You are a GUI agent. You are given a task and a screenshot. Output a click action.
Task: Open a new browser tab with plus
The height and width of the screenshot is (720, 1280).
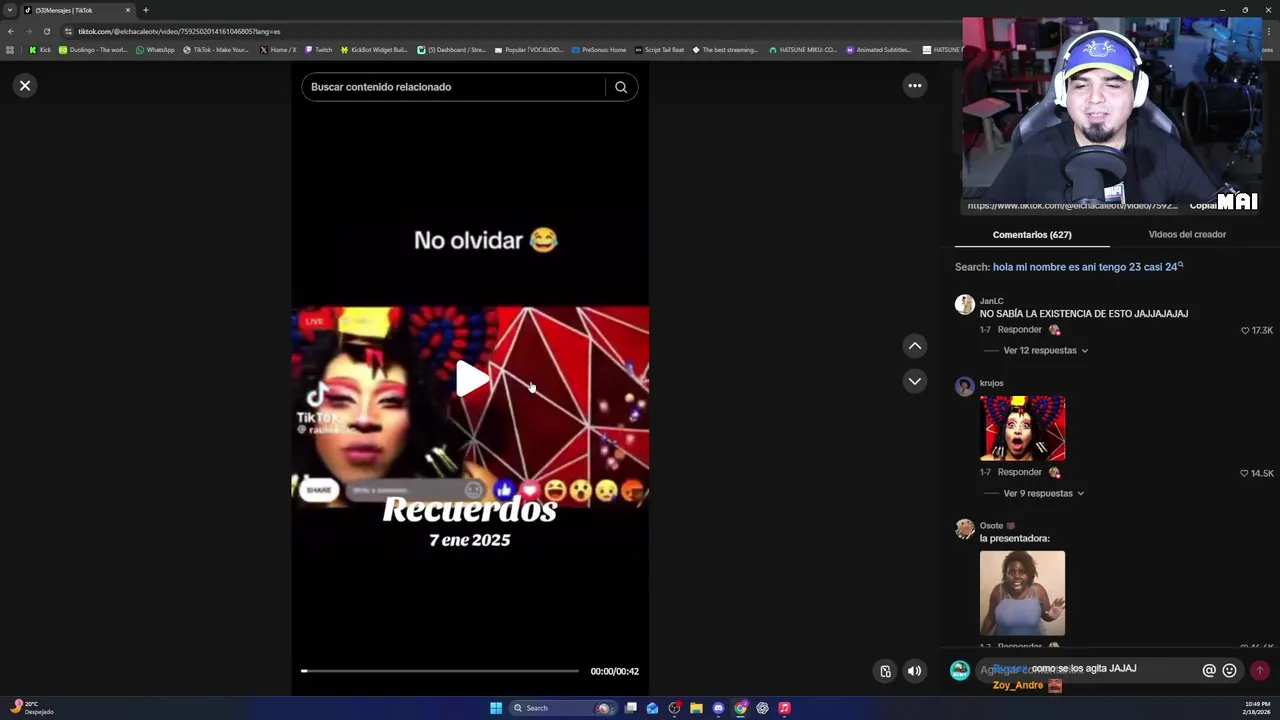(x=145, y=10)
